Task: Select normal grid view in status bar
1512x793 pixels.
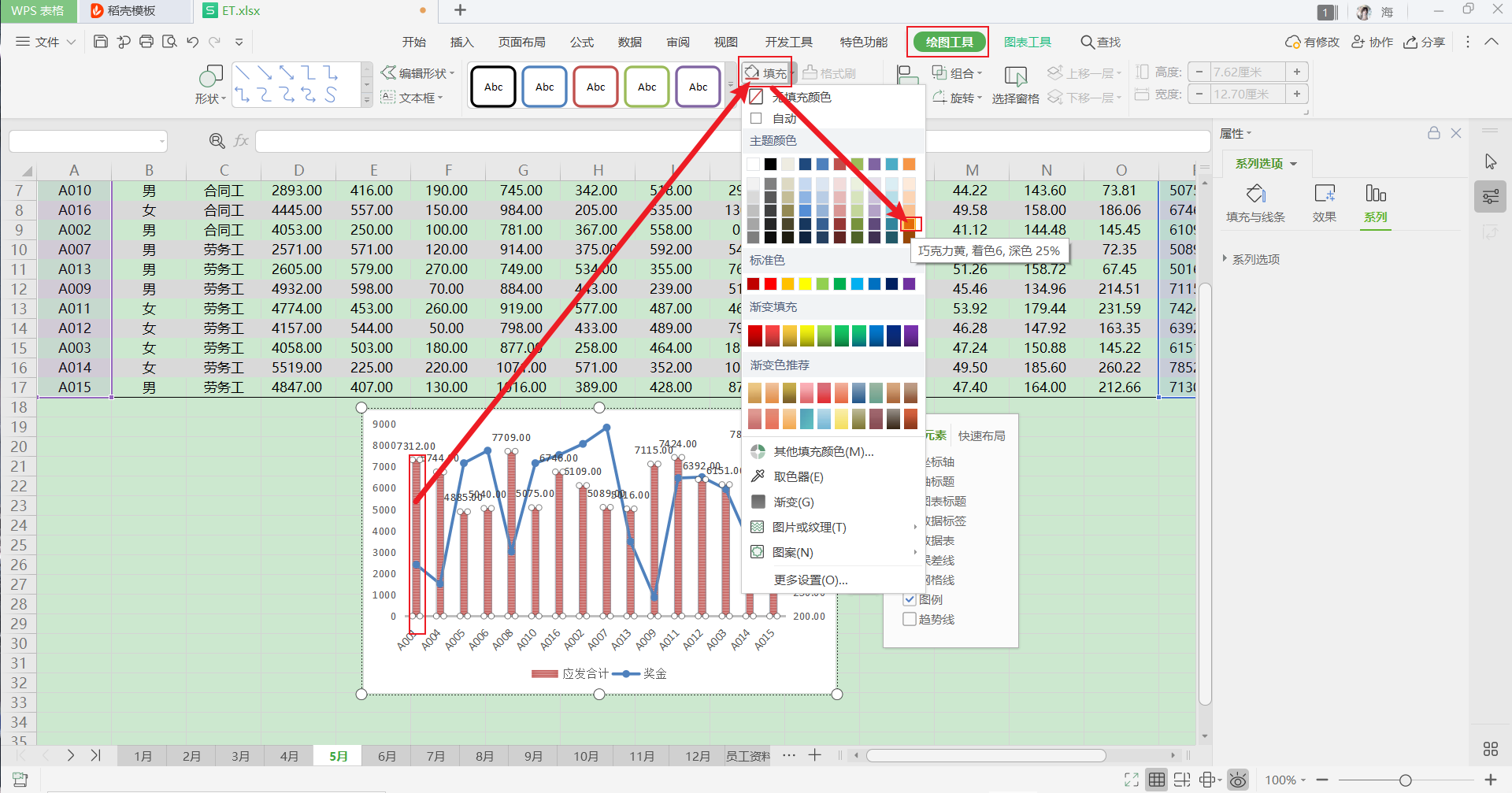Action: (1157, 780)
